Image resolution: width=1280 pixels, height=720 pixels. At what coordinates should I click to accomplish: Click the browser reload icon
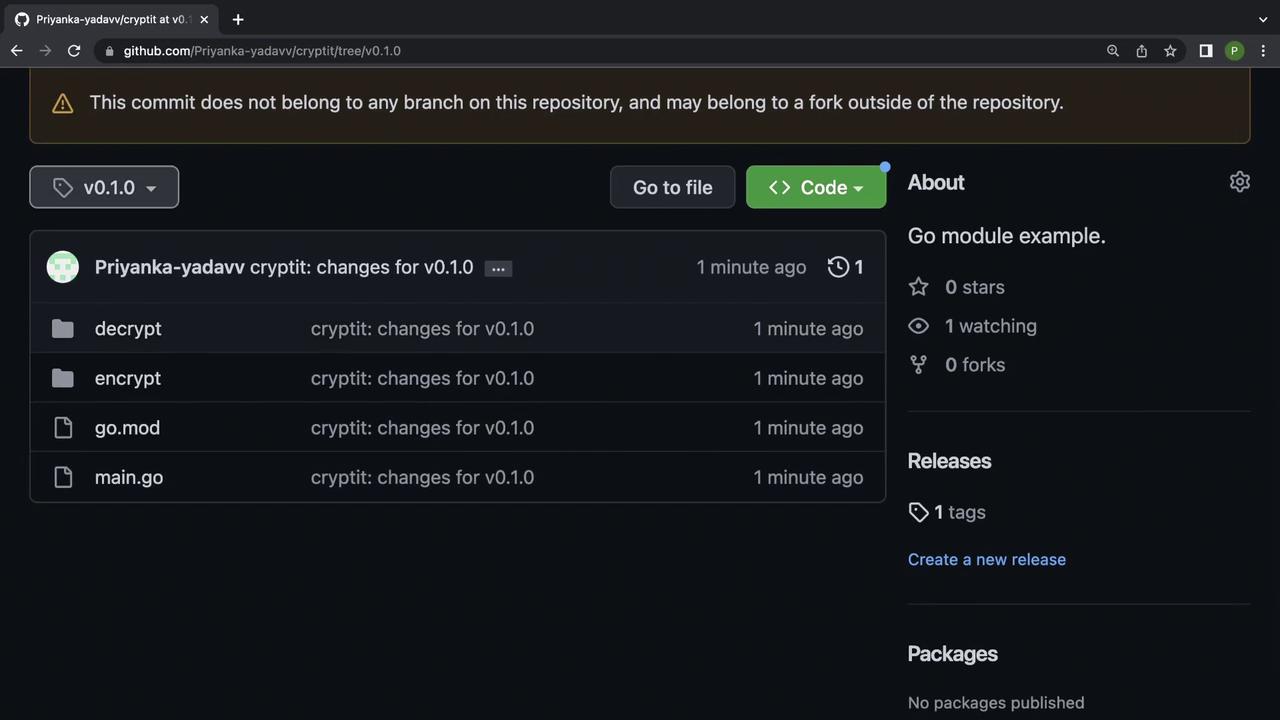(x=74, y=51)
